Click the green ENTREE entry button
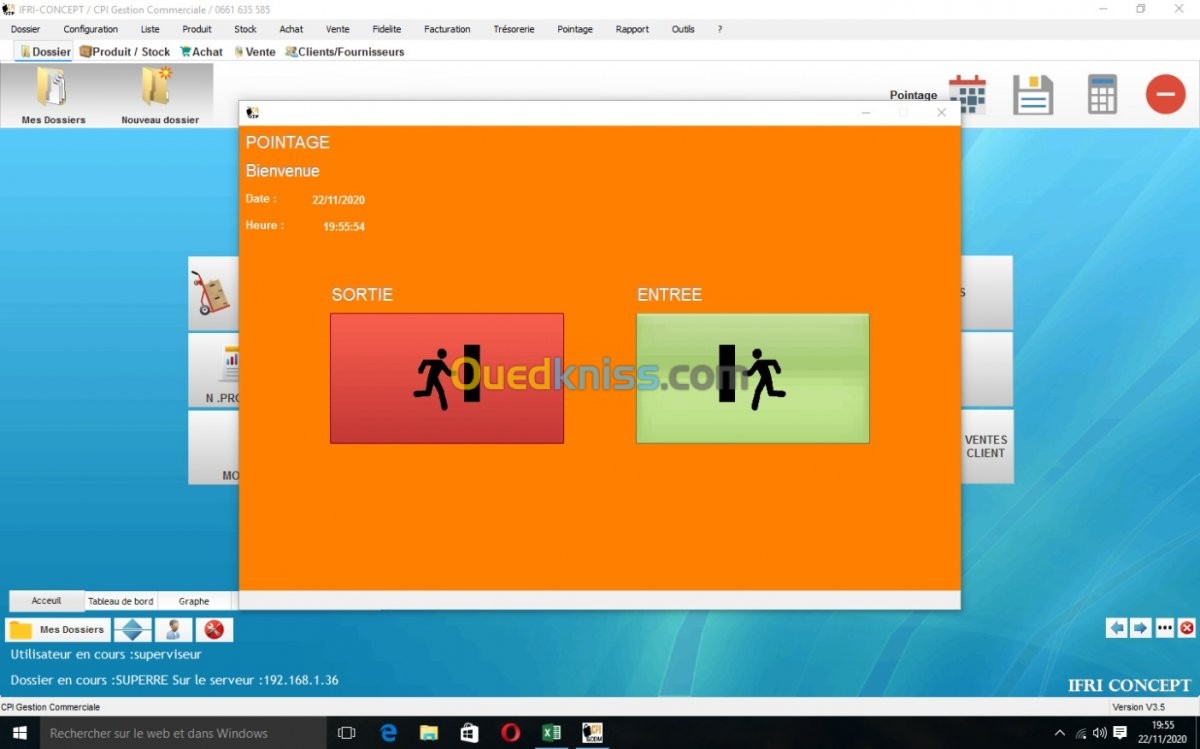This screenshot has height=749, width=1200. click(752, 378)
